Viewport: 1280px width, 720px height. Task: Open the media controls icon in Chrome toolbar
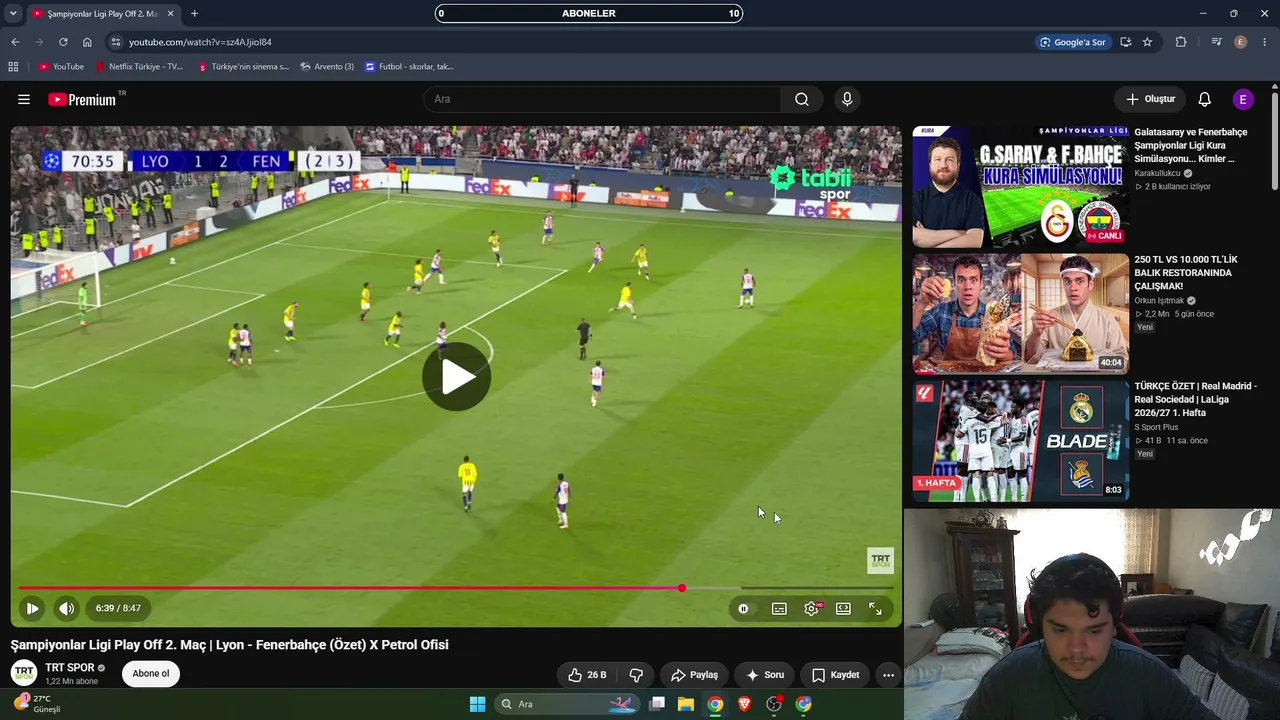pyautogui.click(x=1216, y=42)
